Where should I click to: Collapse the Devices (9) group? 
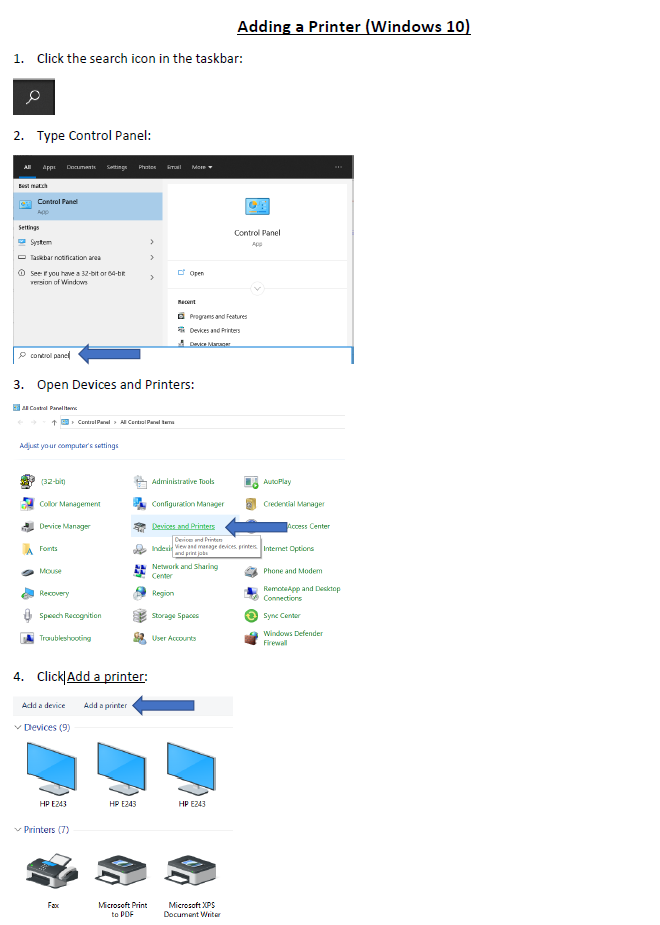pyautogui.click(x=18, y=727)
